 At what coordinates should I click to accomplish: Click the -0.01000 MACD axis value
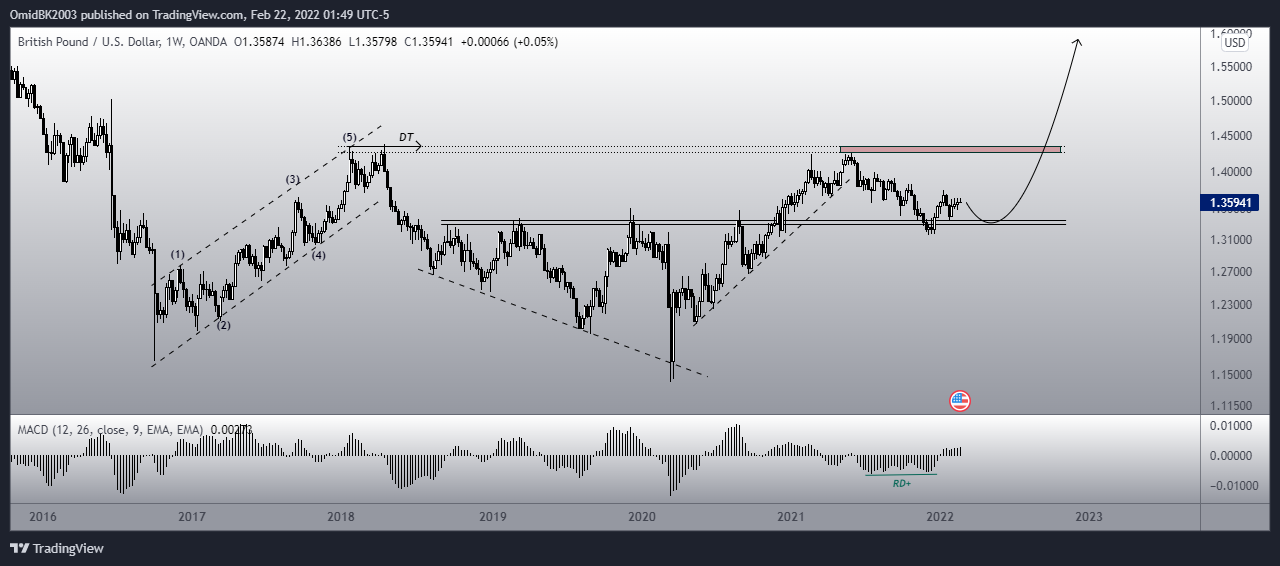(x=1234, y=486)
